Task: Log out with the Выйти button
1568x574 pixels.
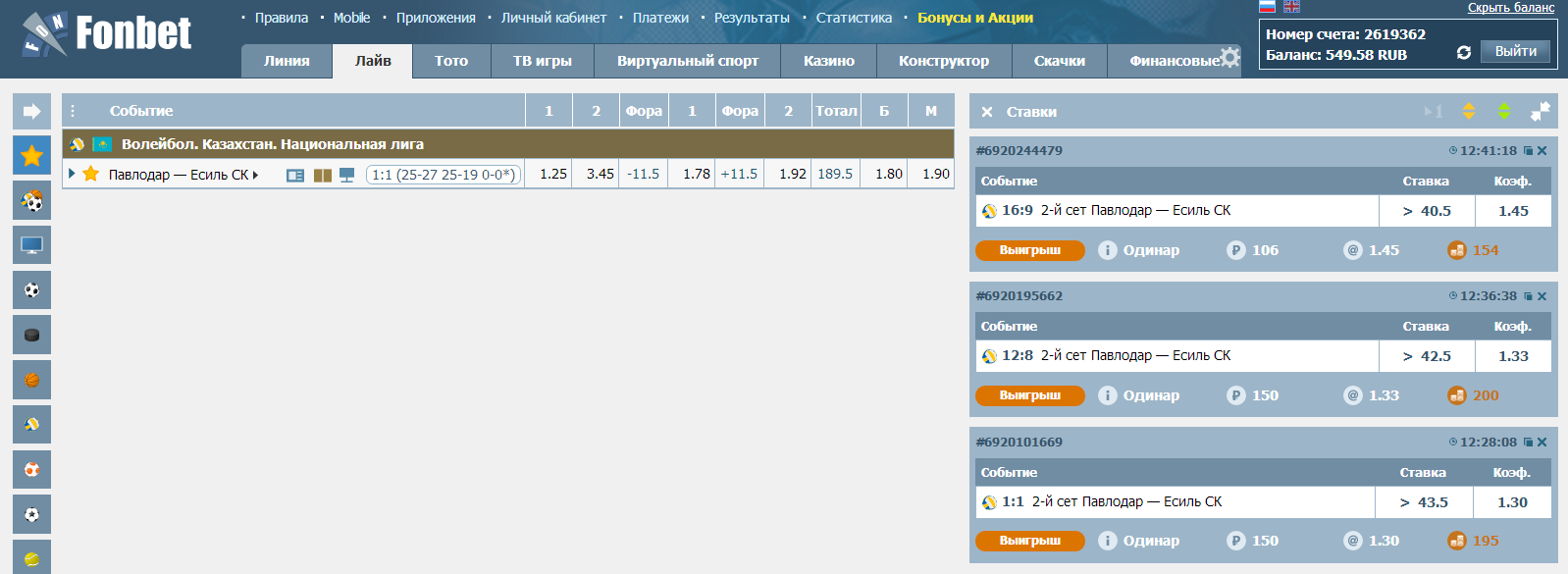Action: tap(1516, 51)
